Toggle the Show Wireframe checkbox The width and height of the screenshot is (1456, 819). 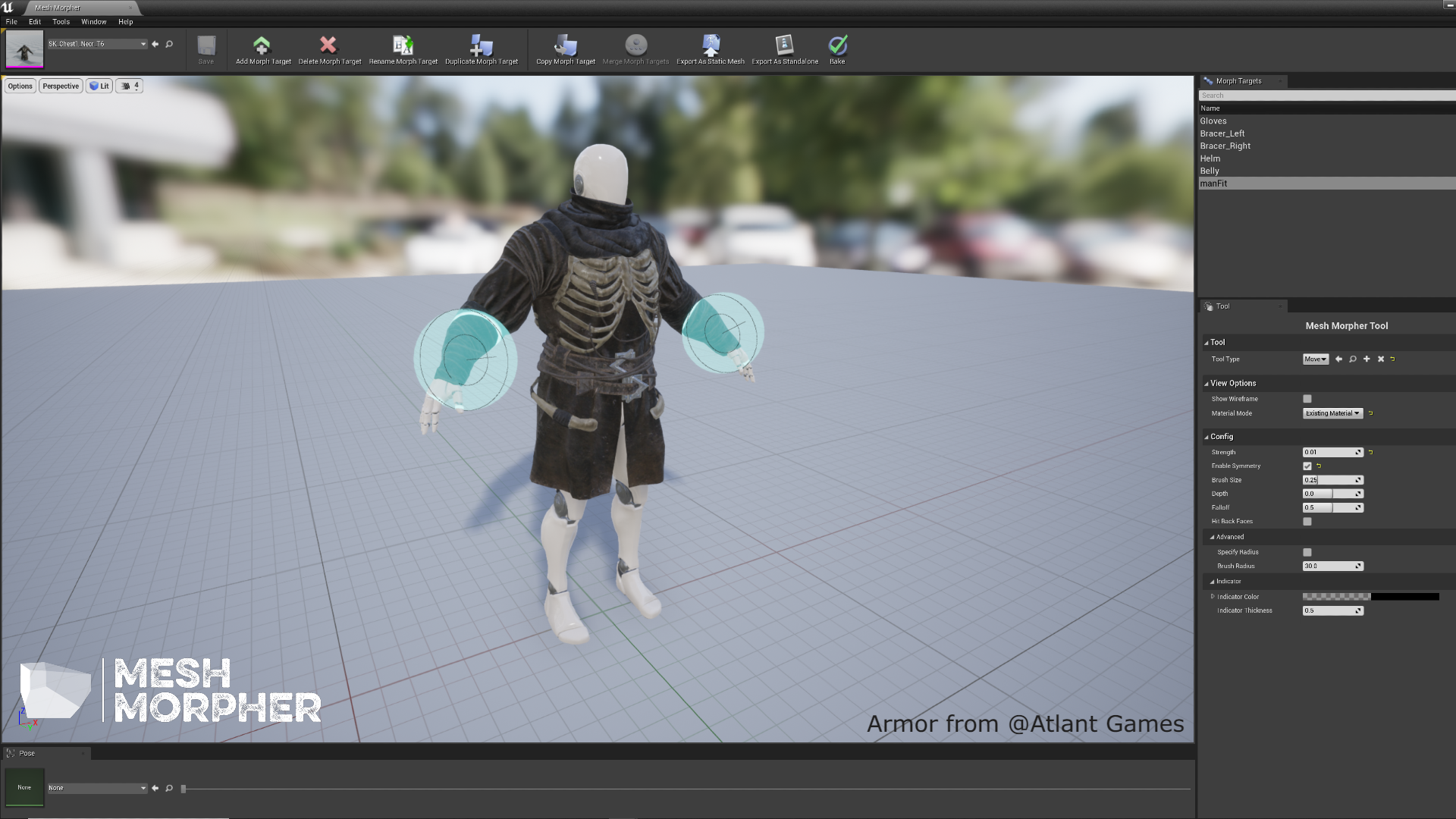[x=1307, y=399]
